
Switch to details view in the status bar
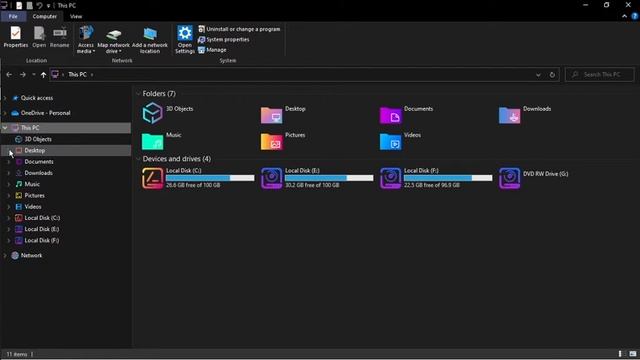pos(620,354)
